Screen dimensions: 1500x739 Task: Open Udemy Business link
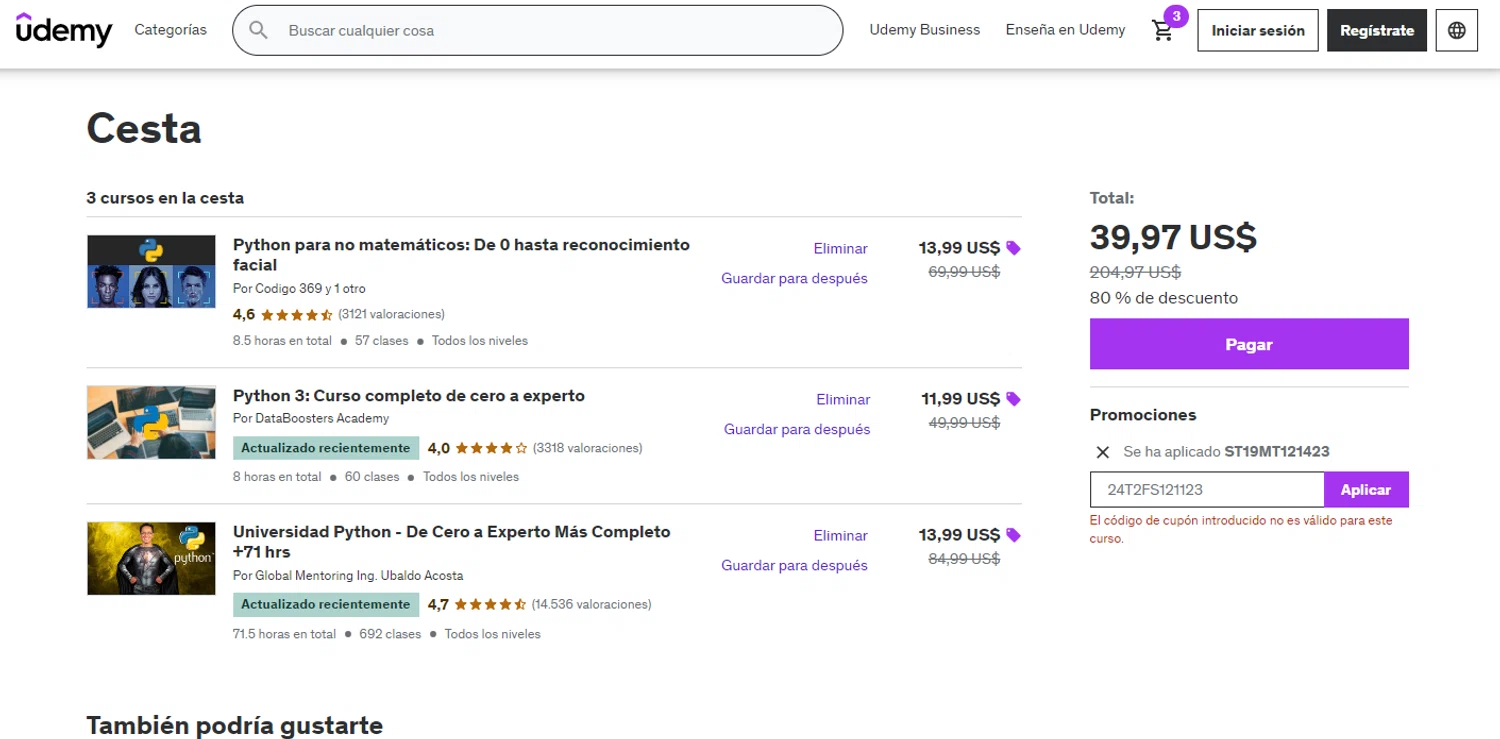click(x=924, y=30)
